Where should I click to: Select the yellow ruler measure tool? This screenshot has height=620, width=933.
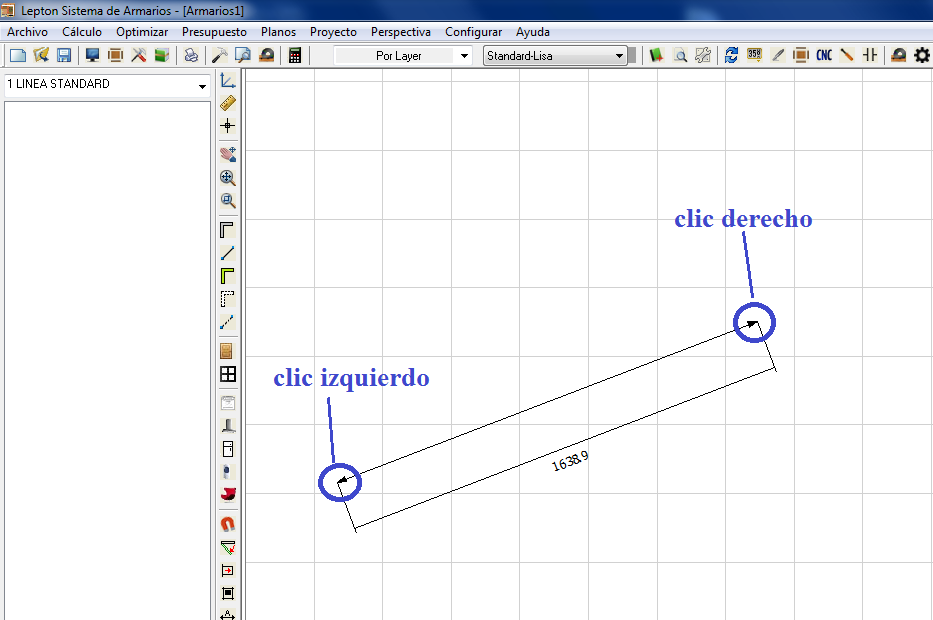pyautogui.click(x=228, y=103)
